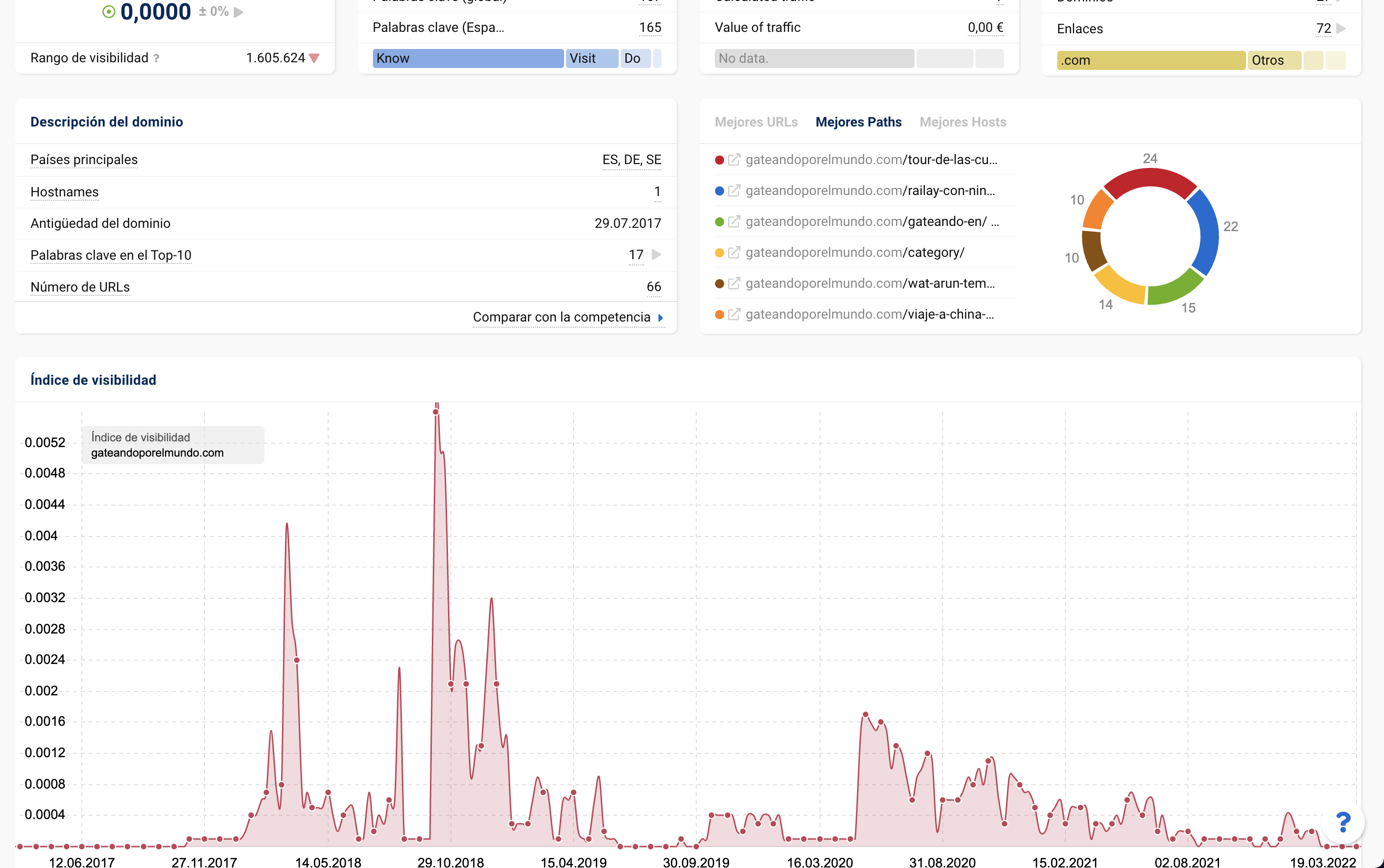The width and height of the screenshot is (1384, 868).
Task: Expand arrow beside Palabras clave en el Top-10
Action: (657, 255)
